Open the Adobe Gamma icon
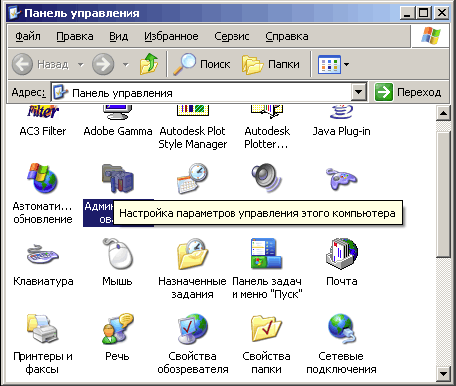Screen dimensions: 456x386 coord(117,112)
